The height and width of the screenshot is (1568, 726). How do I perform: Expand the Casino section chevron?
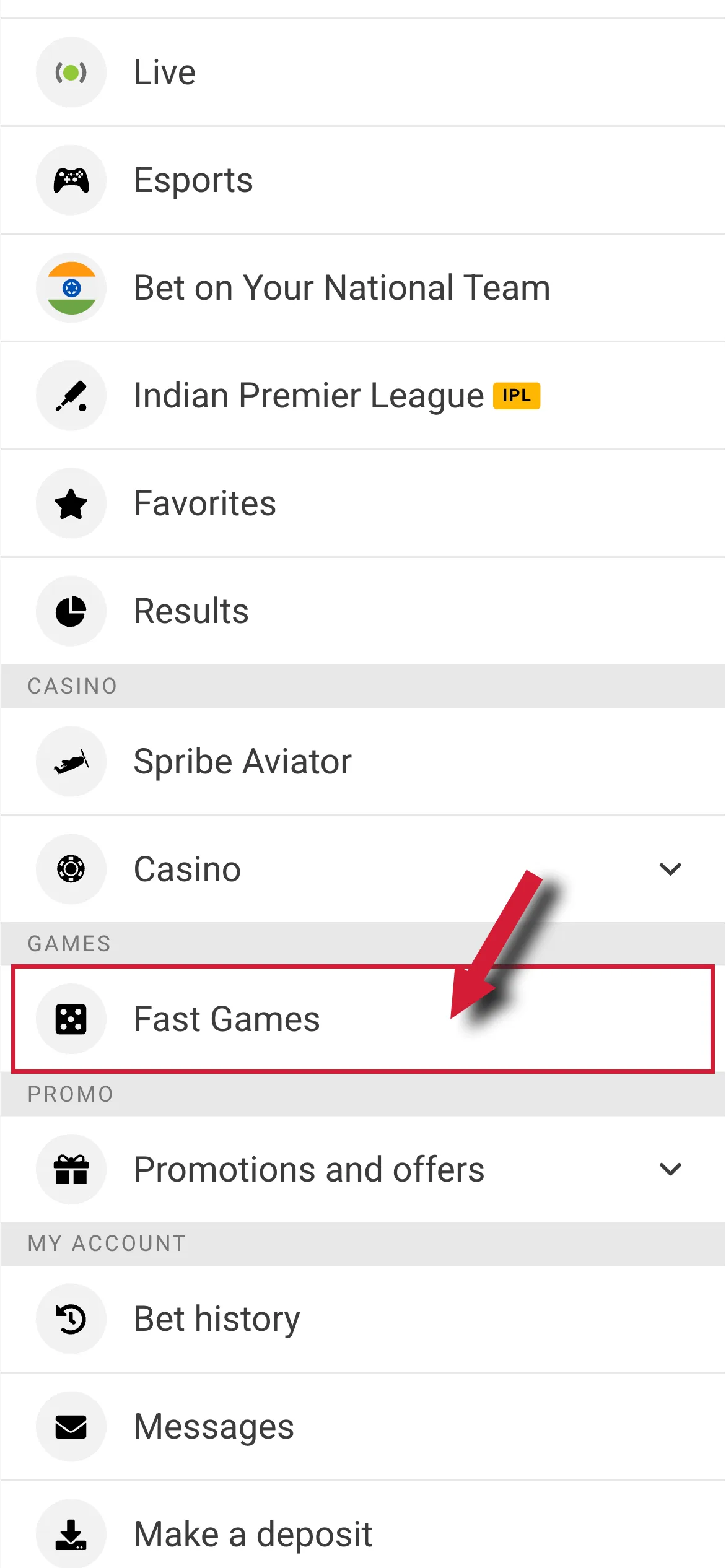pyautogui.click(x=670, y=869)
